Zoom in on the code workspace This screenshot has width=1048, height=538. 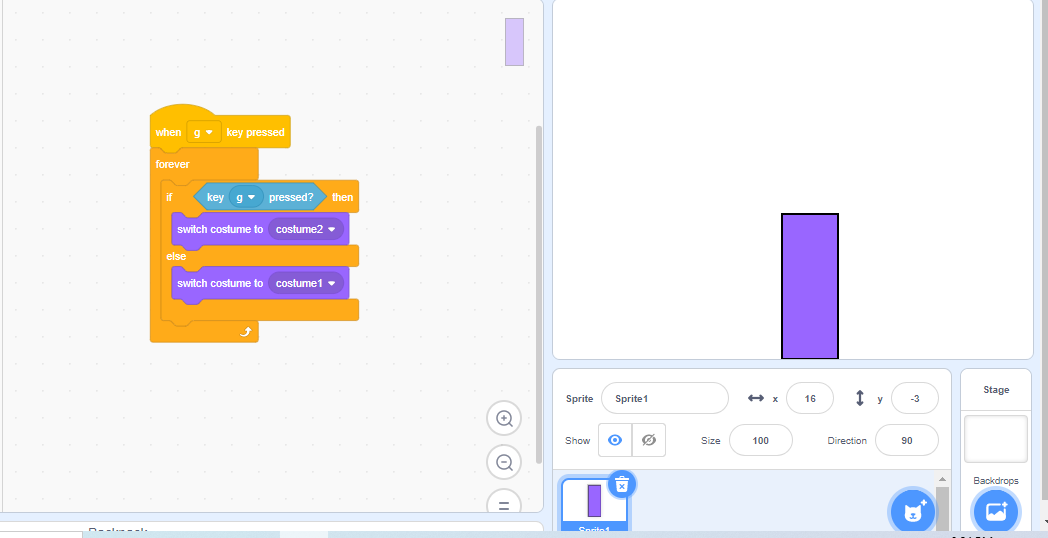tap(504, 418)
